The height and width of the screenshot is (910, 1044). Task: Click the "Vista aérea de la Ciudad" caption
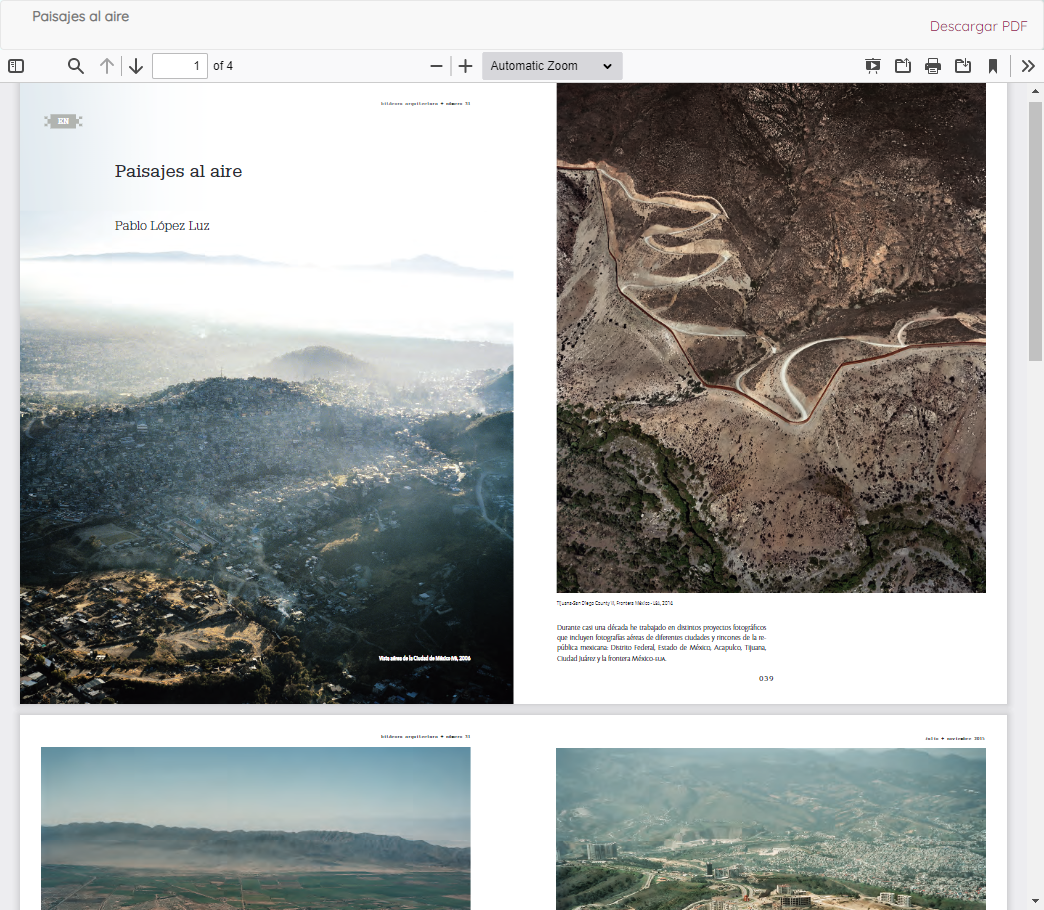(425, 658)
